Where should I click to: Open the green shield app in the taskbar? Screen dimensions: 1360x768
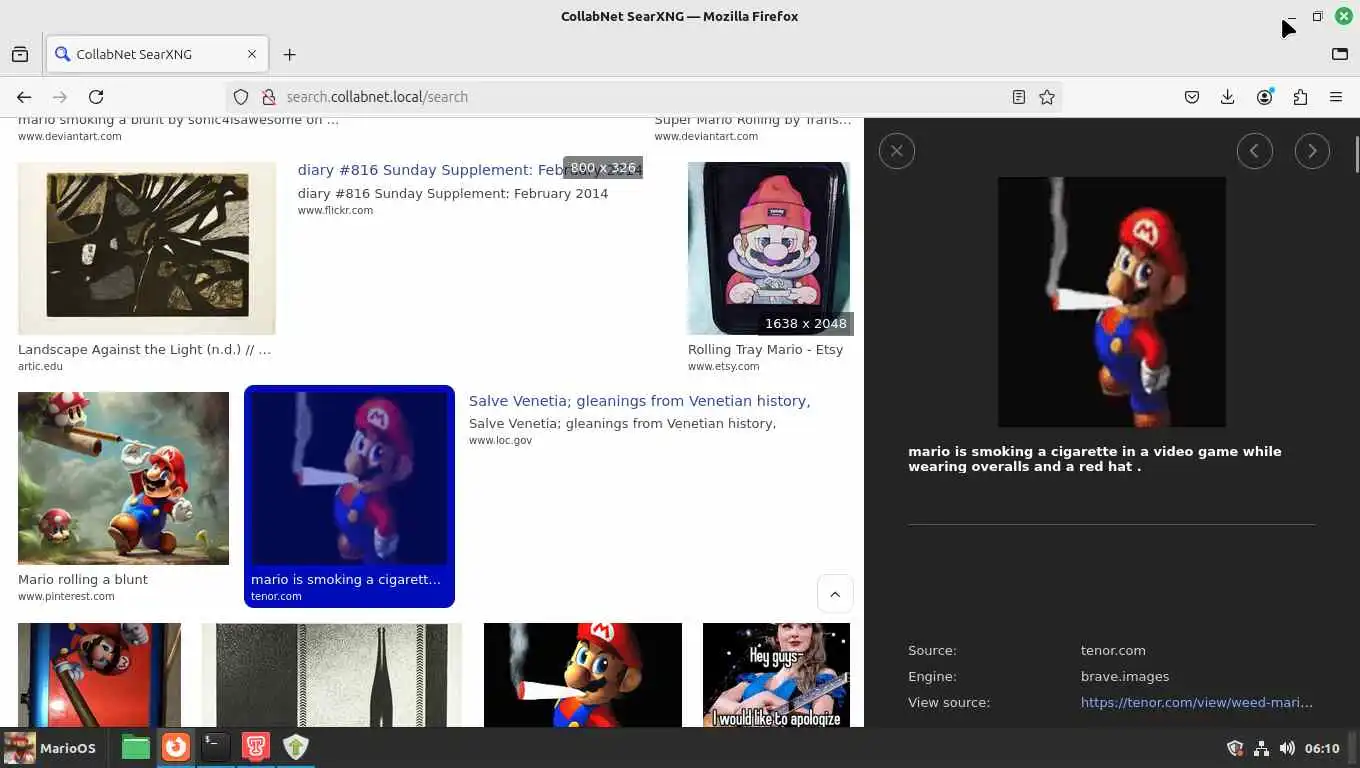point(296,747)
